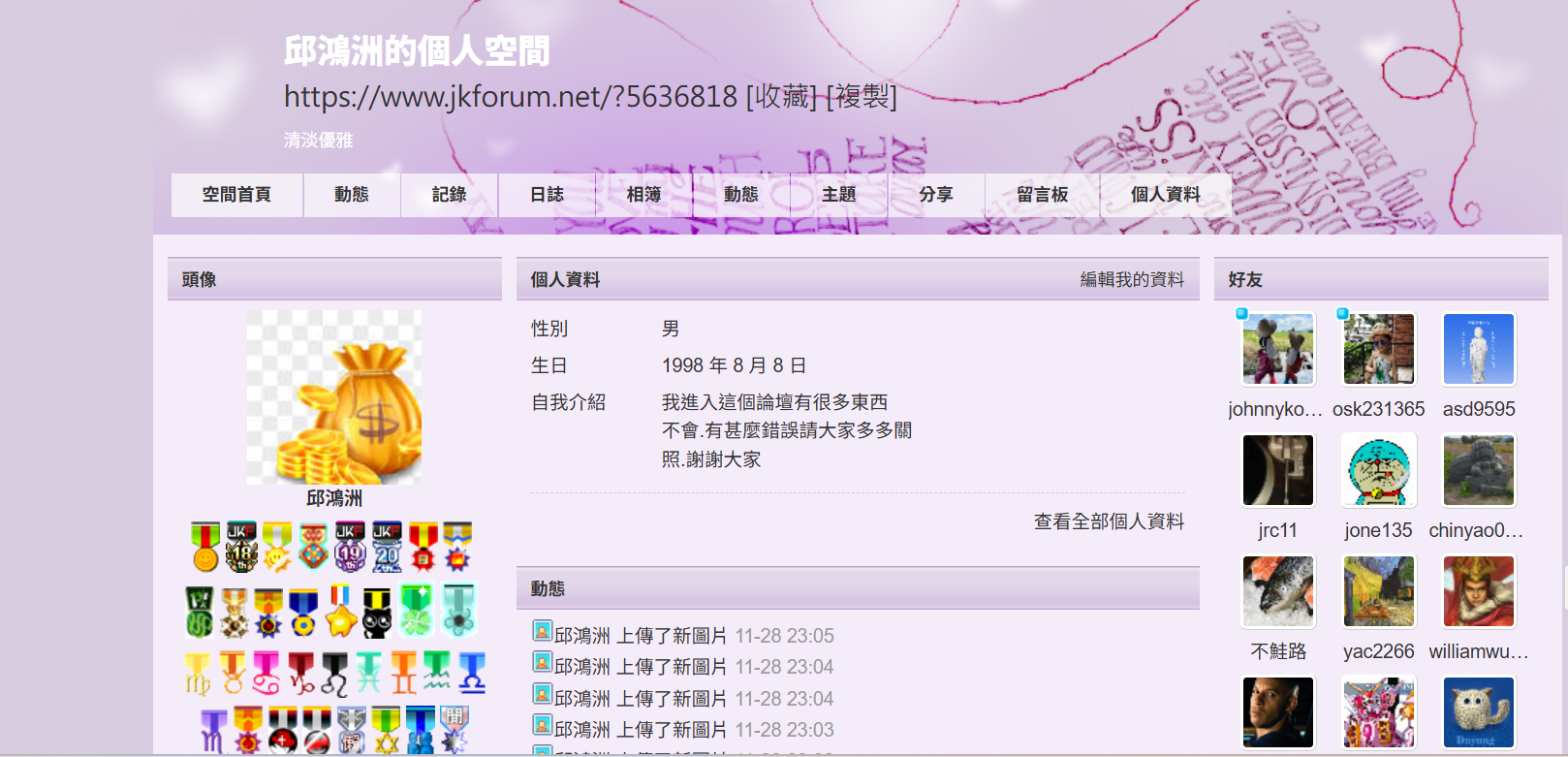Click friend name osk231365
The image size is (1568, 757).
pyautogui.click(x=1379, y=409)
